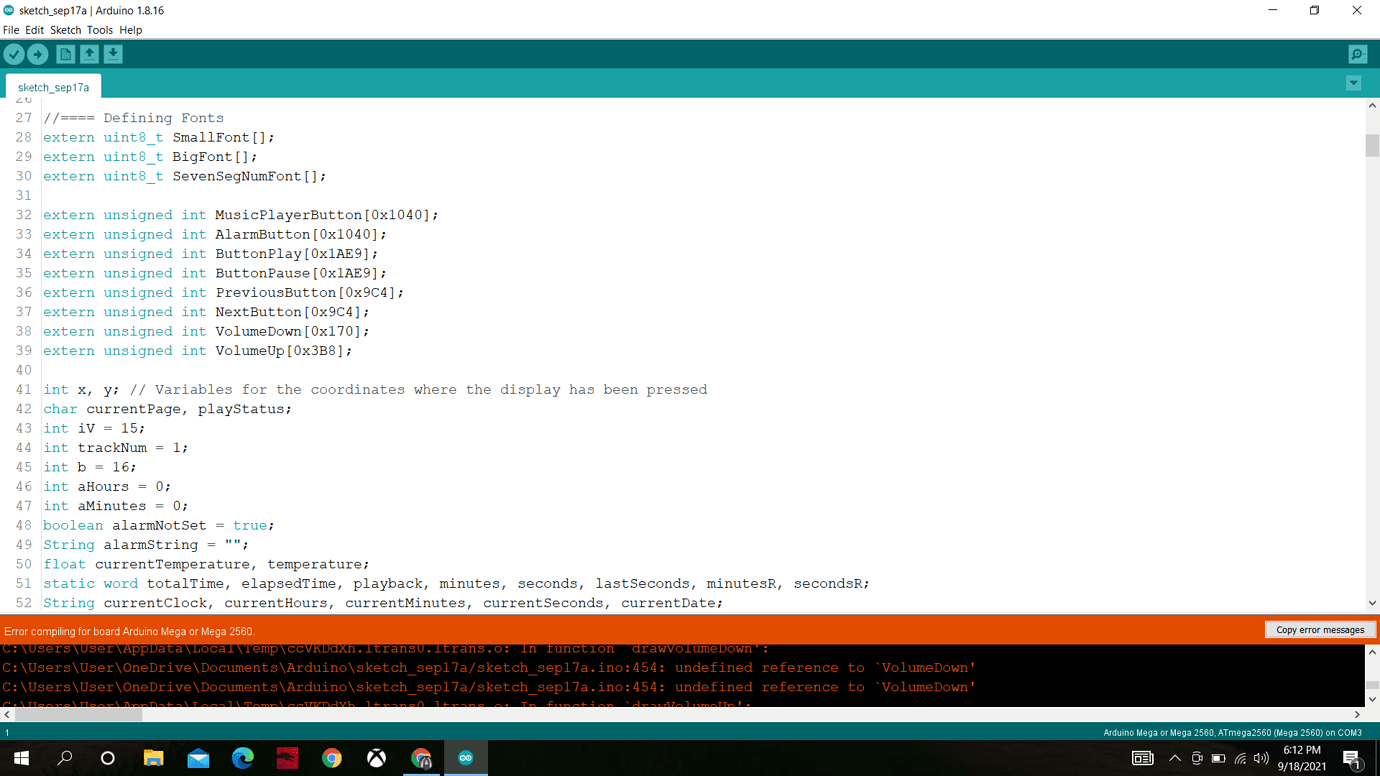Save the sketch with the Save icon

pos(113,54)
